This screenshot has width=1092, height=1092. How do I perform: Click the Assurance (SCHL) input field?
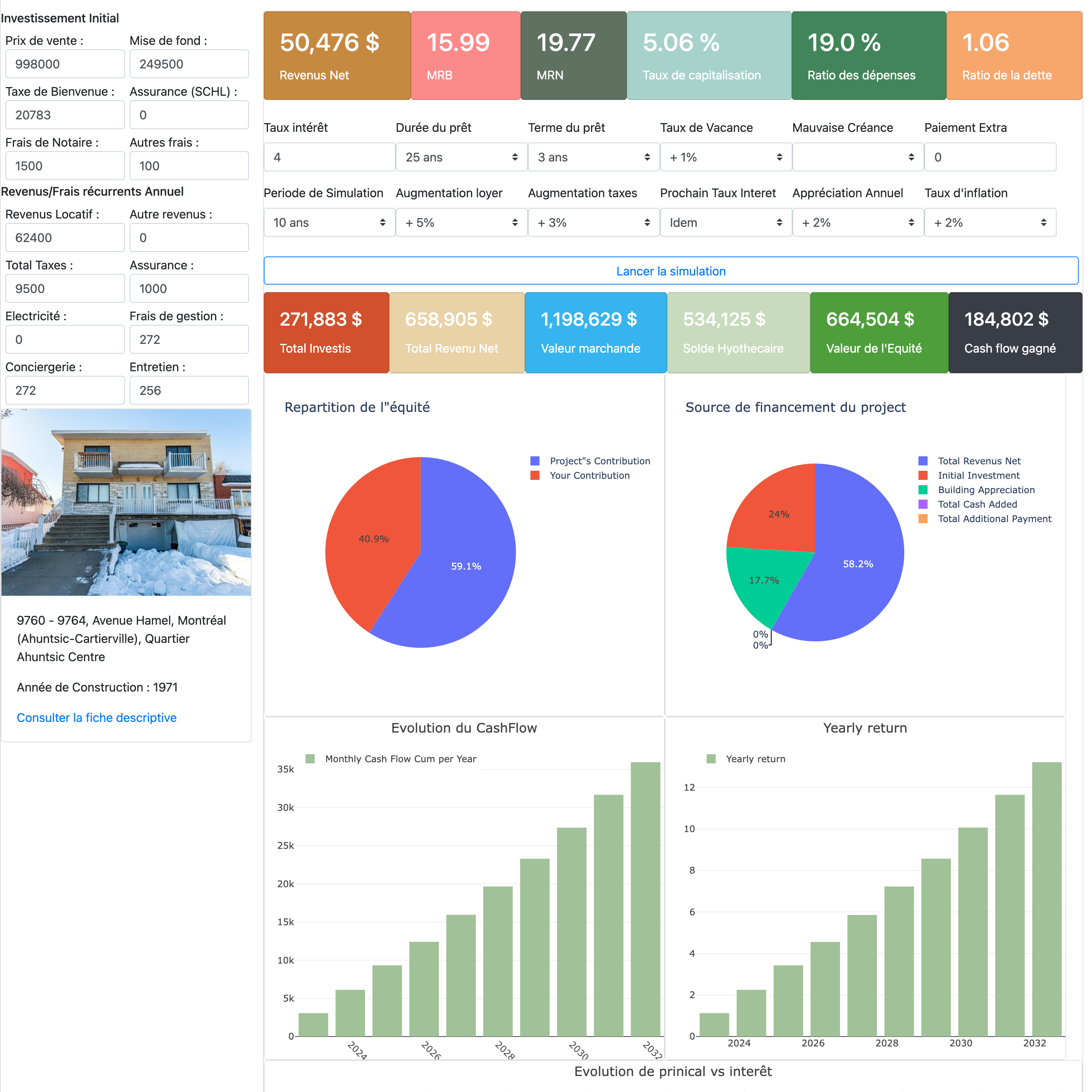click(189, 115)
